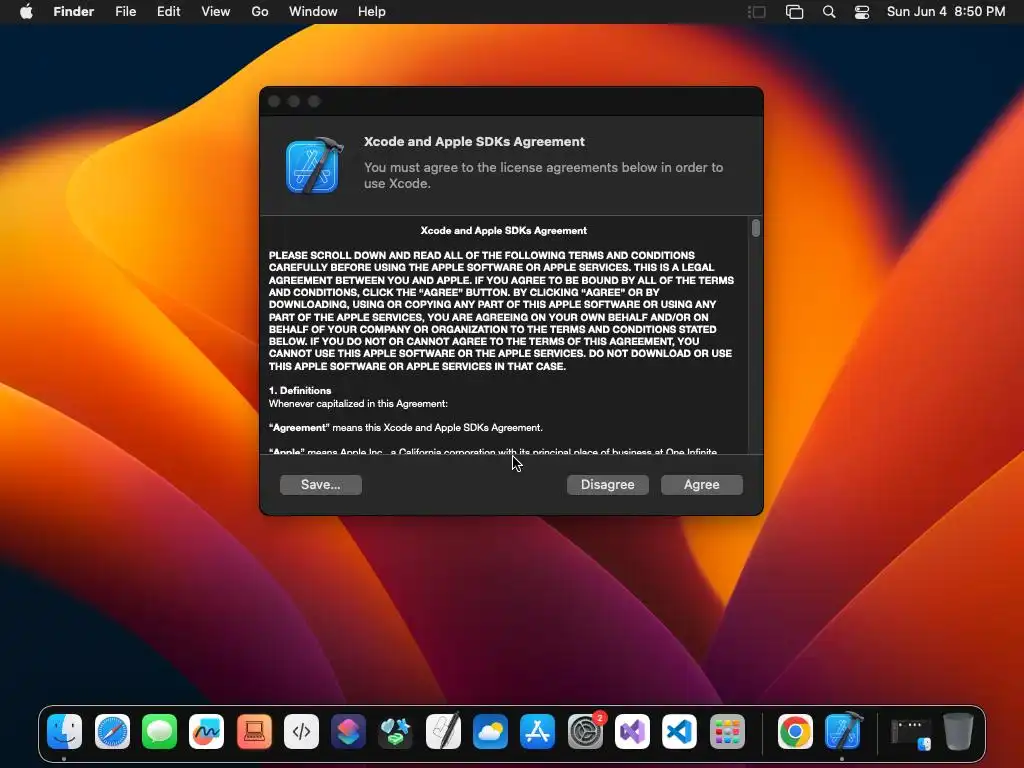The width and height of the screenshot is (1024, 768).
Task: Click the 'Xcode and Apple SDKs Agreement' dialog title
Action: pos(474,142)
